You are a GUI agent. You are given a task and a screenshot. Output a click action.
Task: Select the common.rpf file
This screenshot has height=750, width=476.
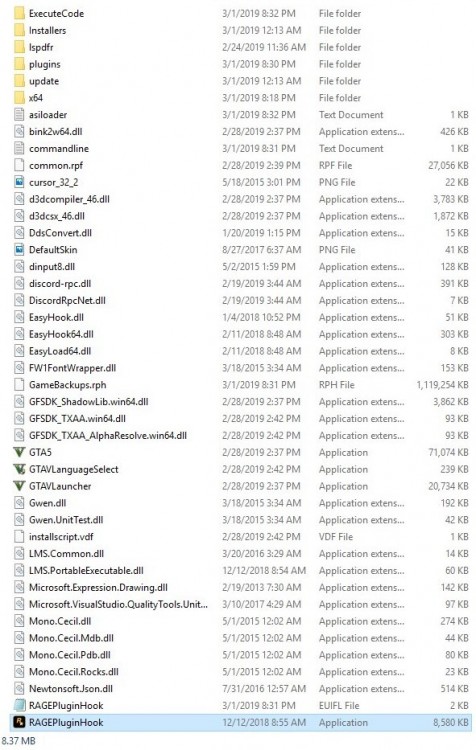click(240, 165)
